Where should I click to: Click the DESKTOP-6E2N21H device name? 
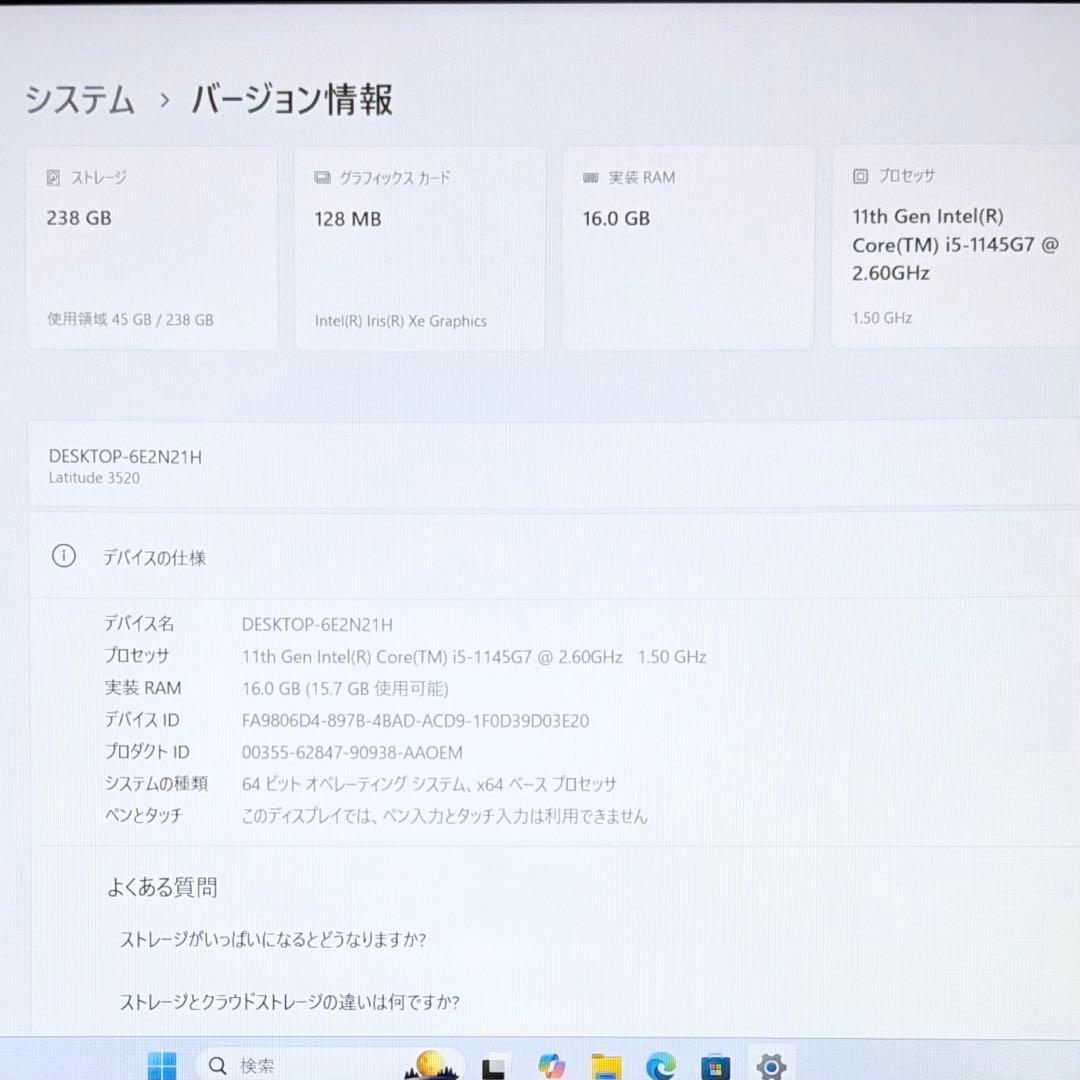point(126,457)
